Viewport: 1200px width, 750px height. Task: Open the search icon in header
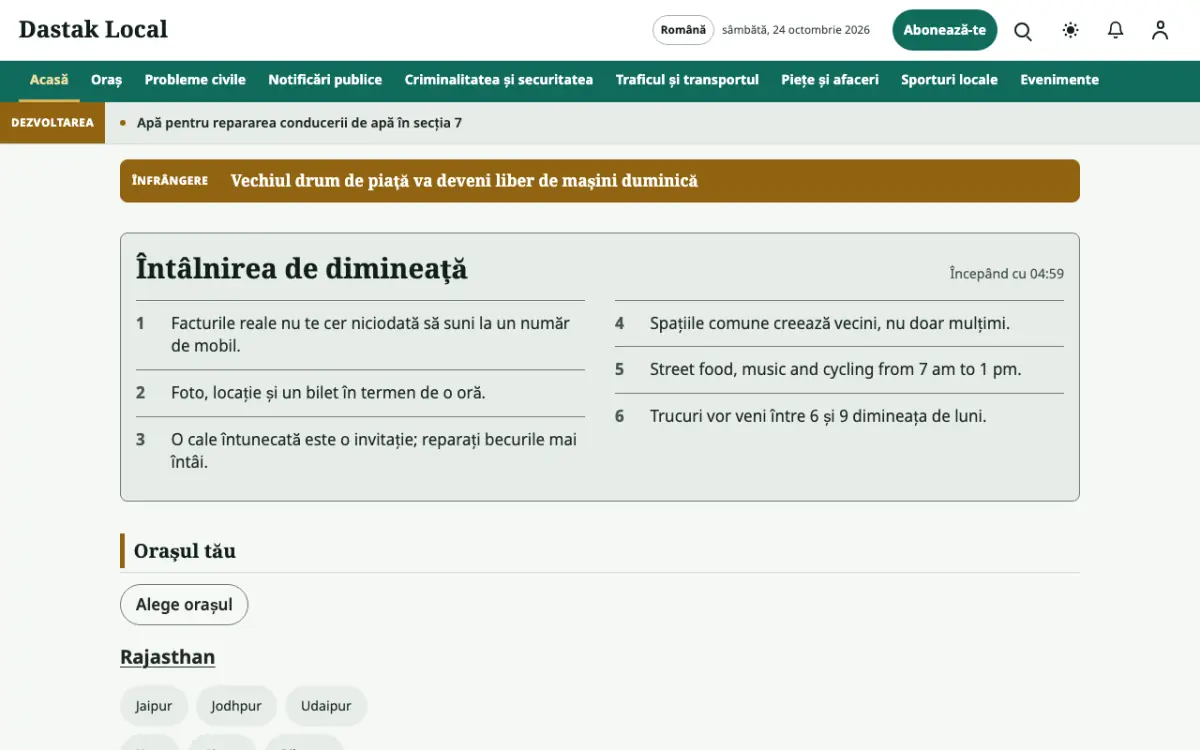click(1023, 30)
